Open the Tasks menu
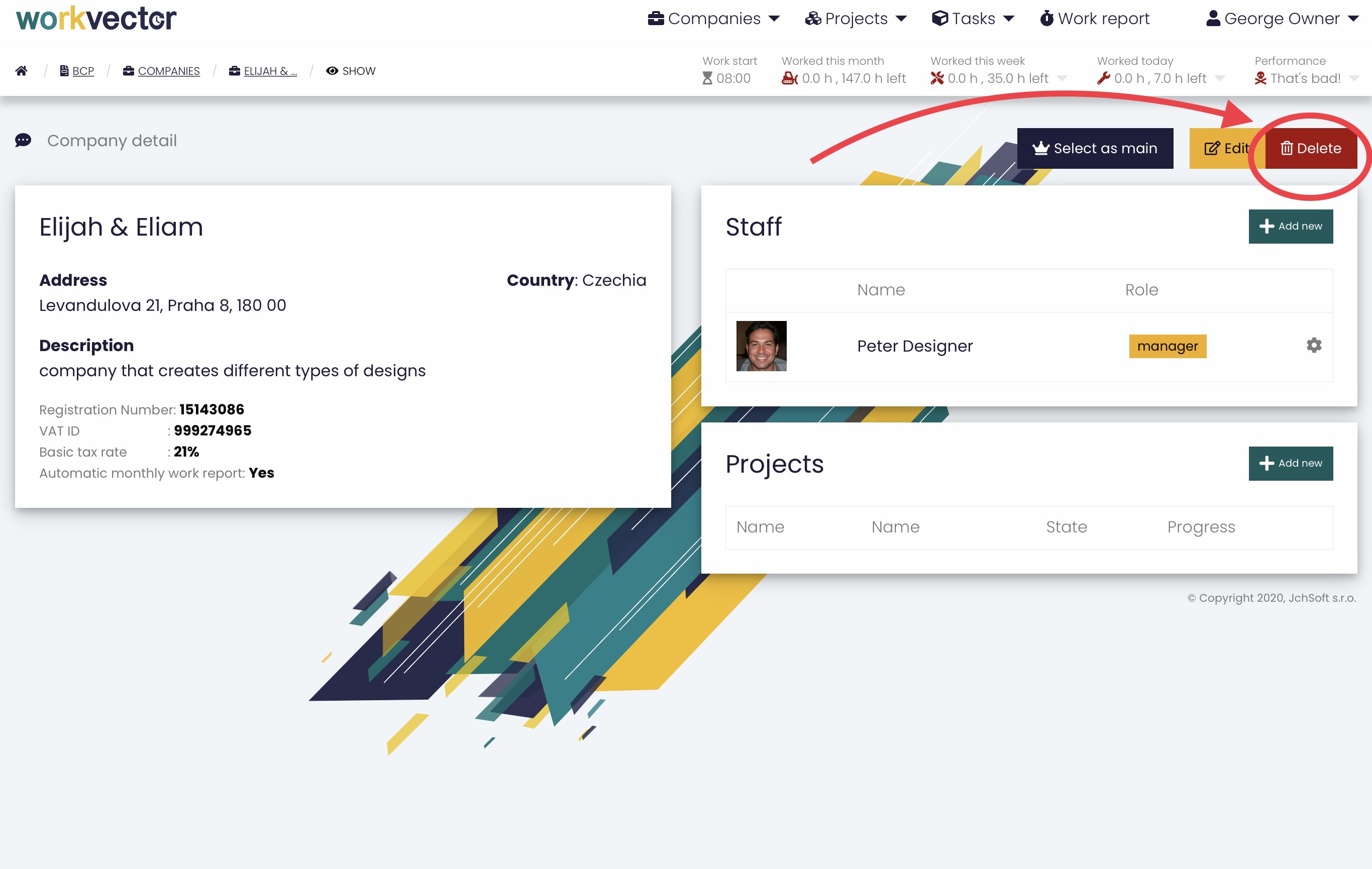1372x869 pixels. (973, 18)
